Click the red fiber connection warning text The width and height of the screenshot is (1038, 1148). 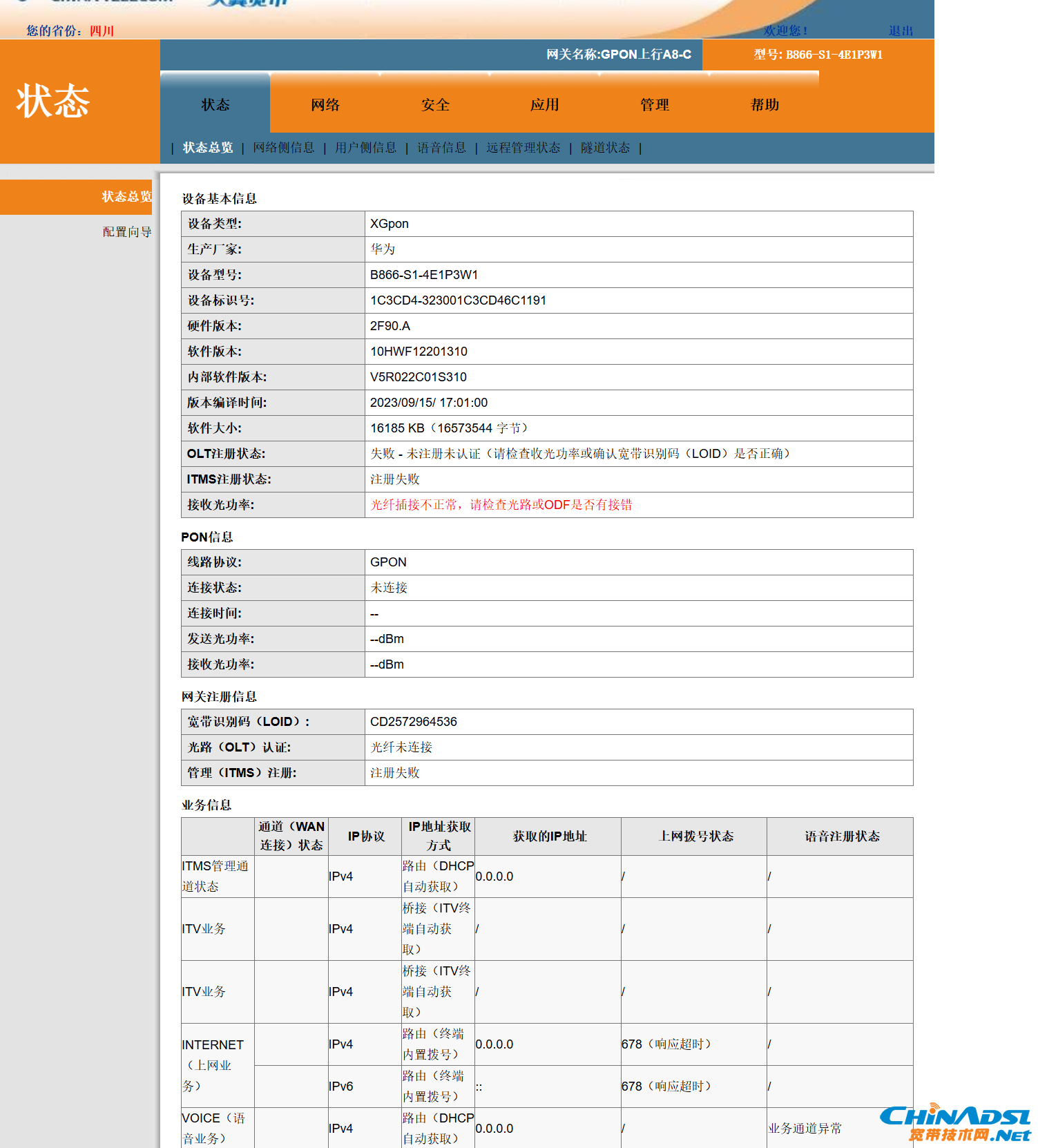[x=501, y=505]
